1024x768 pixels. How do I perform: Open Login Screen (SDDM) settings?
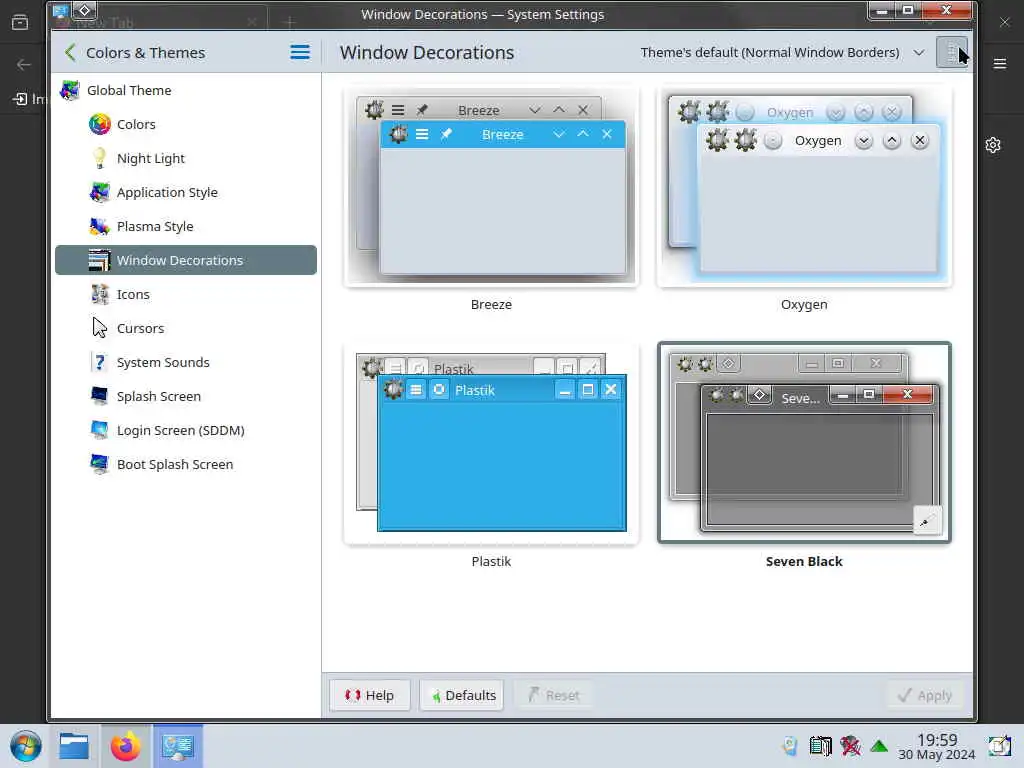click(x=186, y=430)
